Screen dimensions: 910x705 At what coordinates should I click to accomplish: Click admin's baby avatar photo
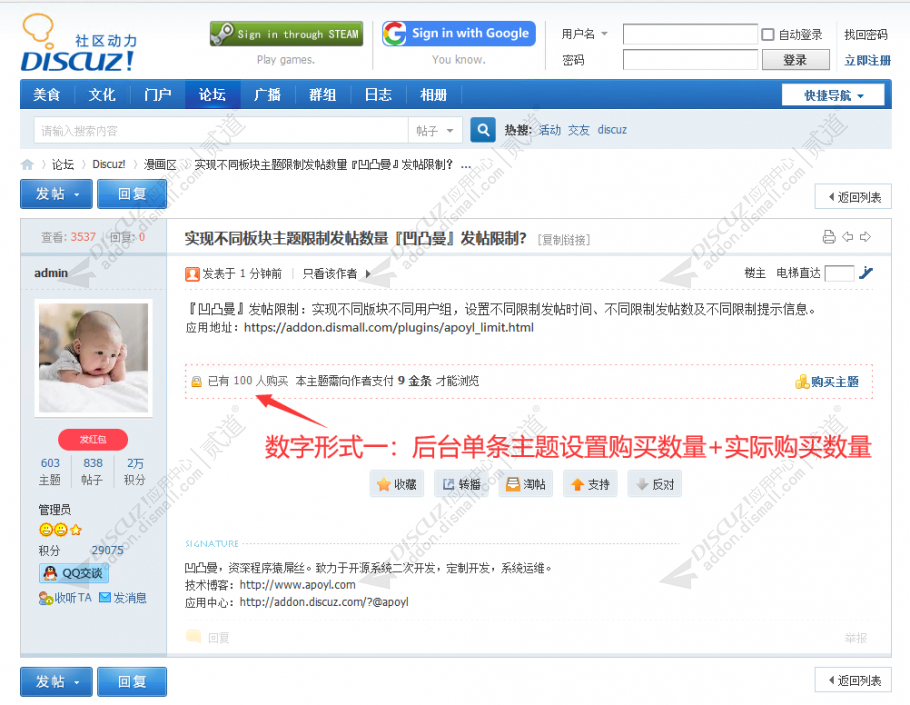coord(93,357)
